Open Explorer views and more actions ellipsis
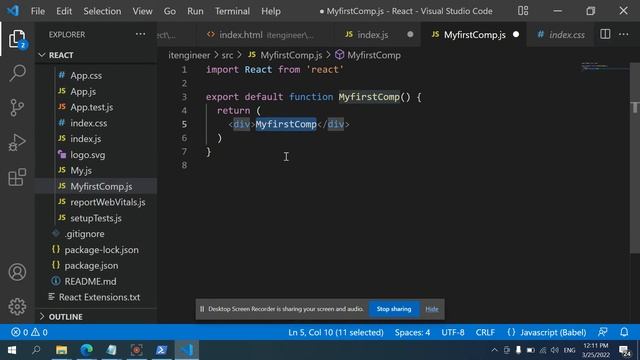 coord(140,34)
